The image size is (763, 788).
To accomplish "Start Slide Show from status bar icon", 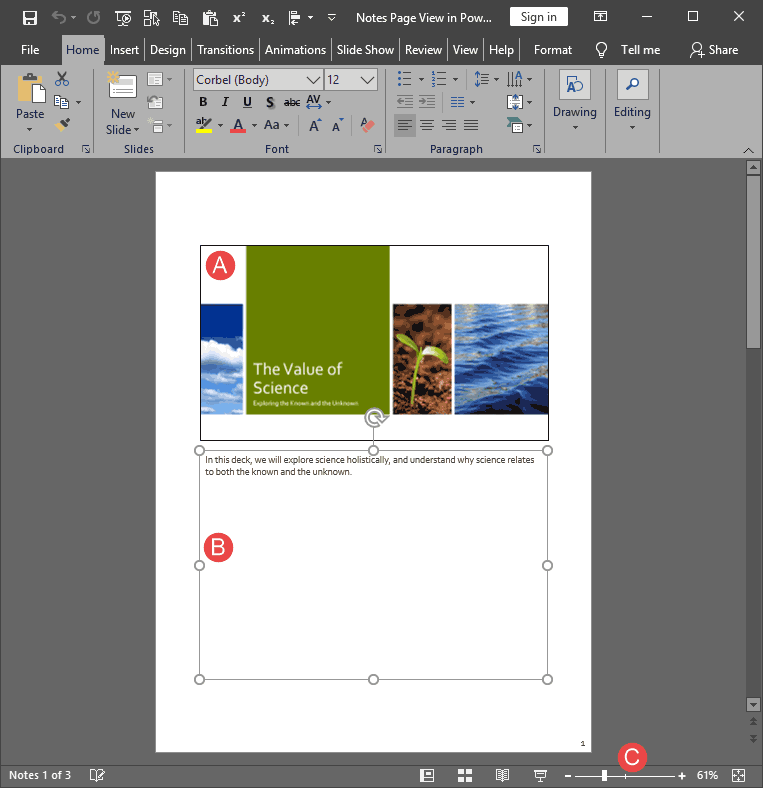I will (x=540, y=775).
